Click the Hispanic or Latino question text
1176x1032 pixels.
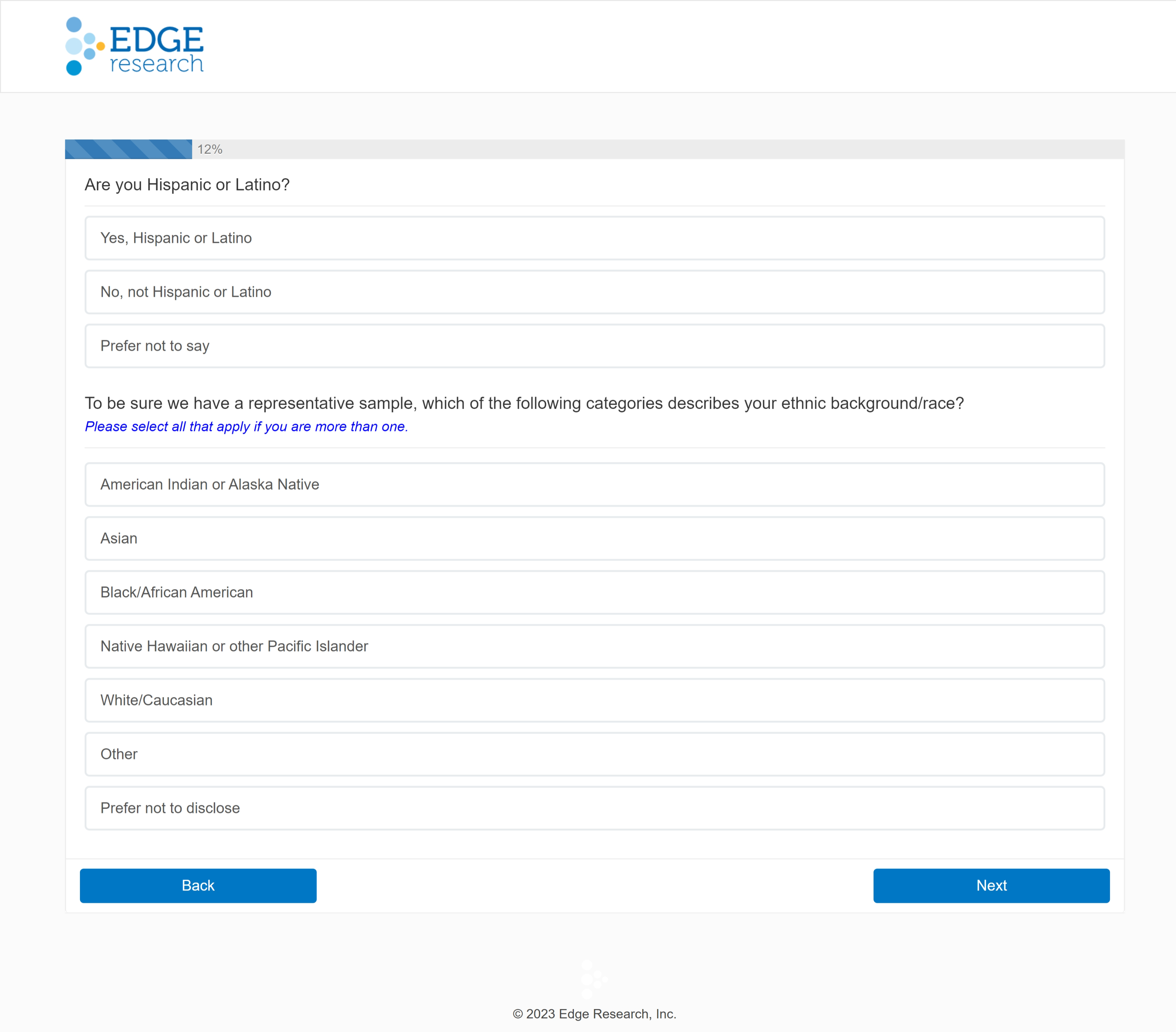[x=187, y=185]
